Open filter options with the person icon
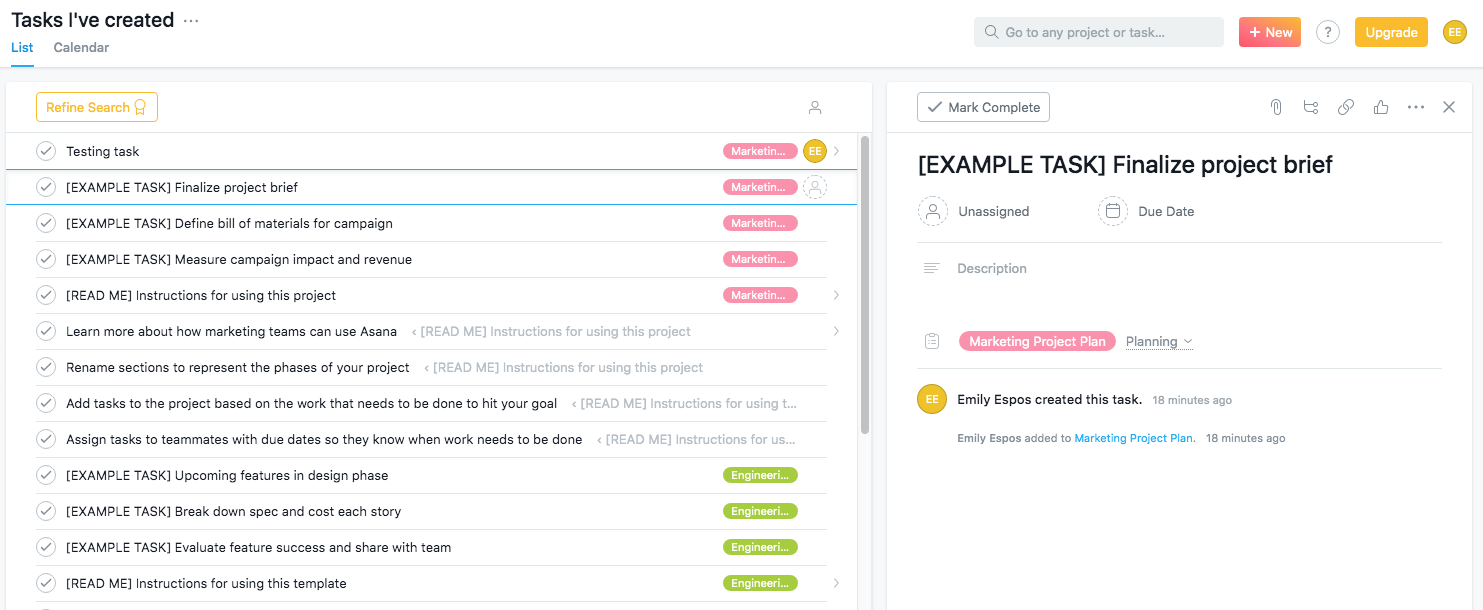Image resolution: width=1483 pixels, height=610 pixels. coord(815,107)
